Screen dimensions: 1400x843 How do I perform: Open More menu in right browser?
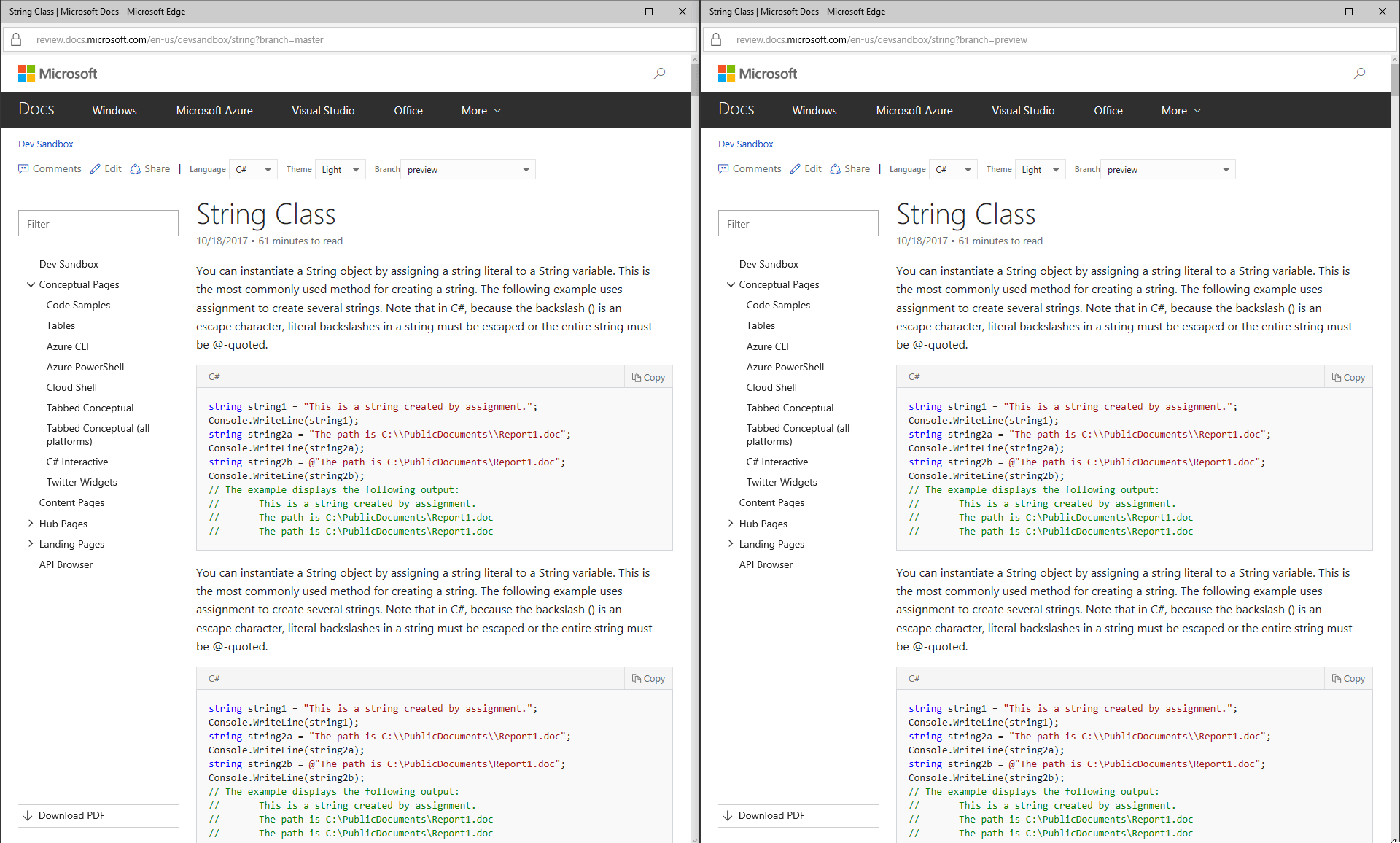pyautogui.click(x=1179, y=110)
